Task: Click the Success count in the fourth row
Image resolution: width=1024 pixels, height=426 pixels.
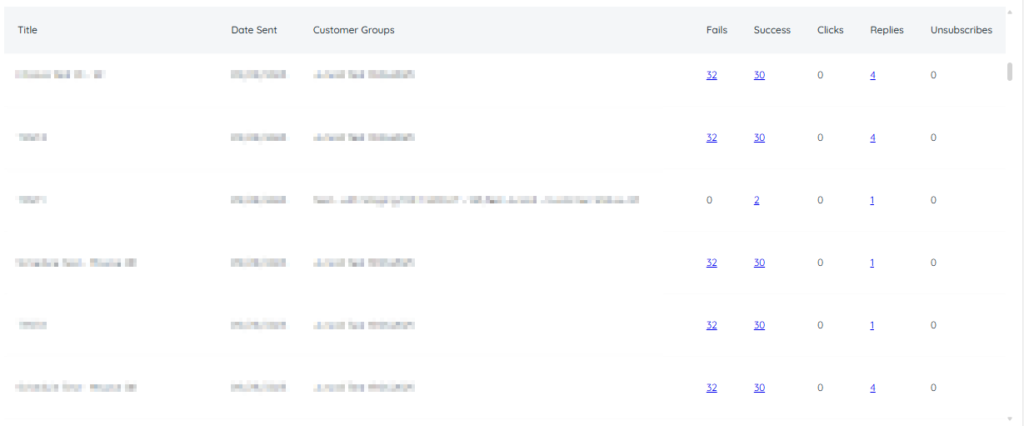Action: pyautogui.click(x=759, y=263)
